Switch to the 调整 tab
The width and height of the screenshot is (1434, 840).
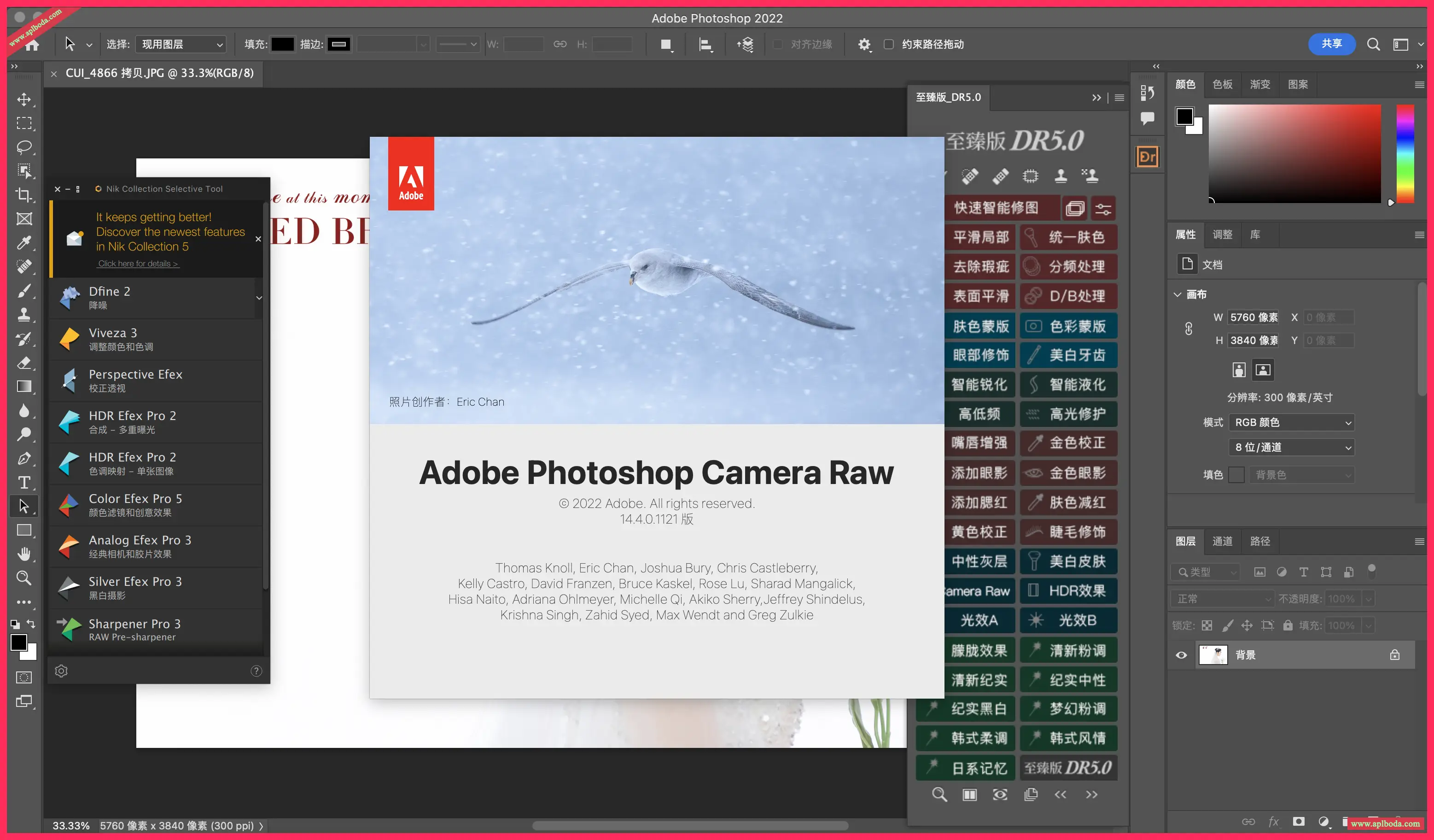pyautogui.click(x=1222, y=234)
